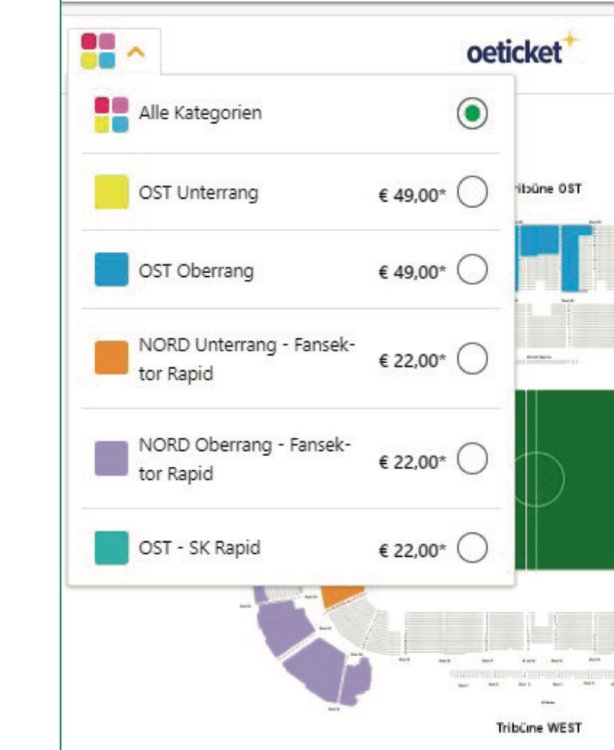Choose NORD Unterrang Fansektor radio button
The width and height of the screenshot is (614, 750).
tap(472, 359)
